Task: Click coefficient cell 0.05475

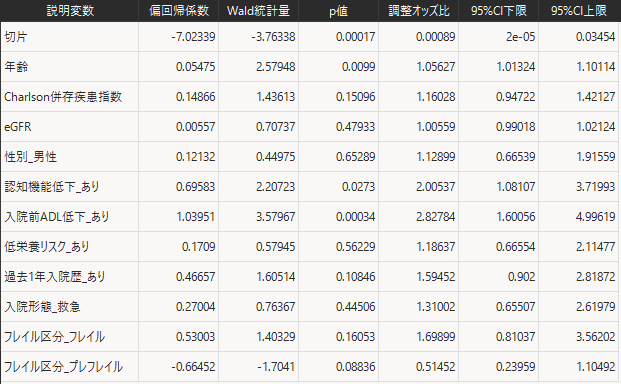Action: (x=179, y=67)
